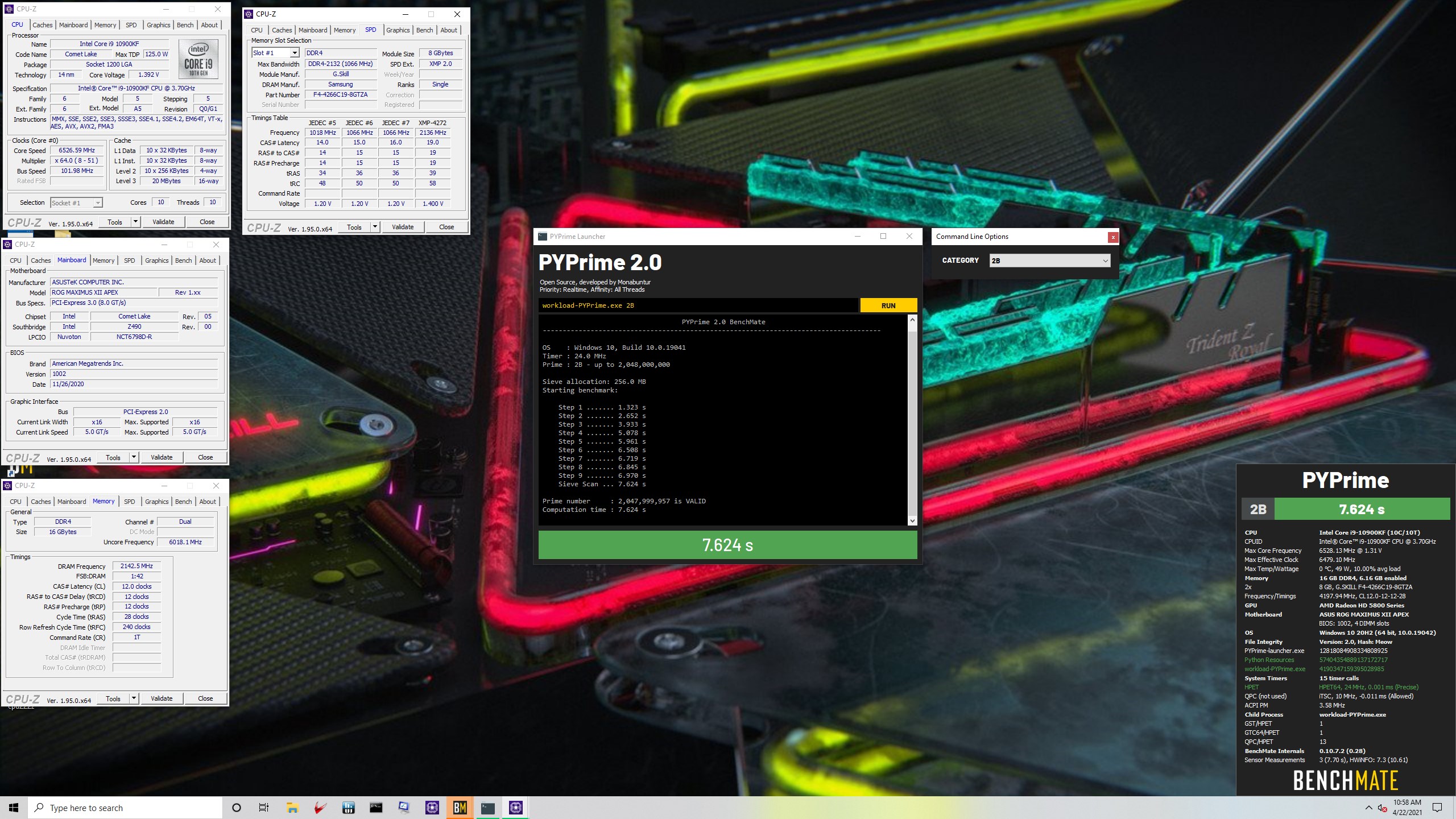The image size is (1456, 819).
Task: Open Graphics tab in the Memory window
Action: click(x=157, y=502)
